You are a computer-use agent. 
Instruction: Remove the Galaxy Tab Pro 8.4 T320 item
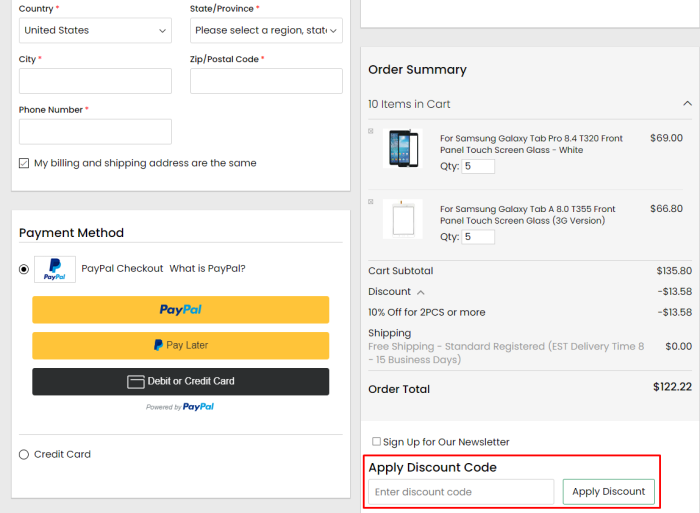coord(371,131)
